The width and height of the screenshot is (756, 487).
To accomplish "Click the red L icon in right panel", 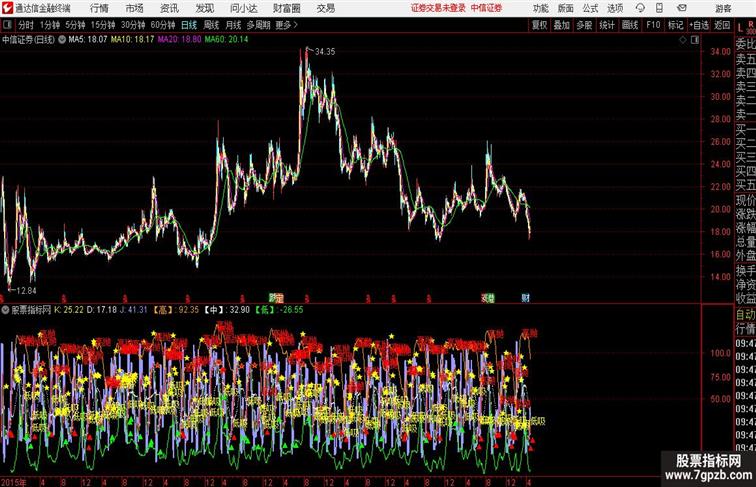I will click(x=740, y=27).
